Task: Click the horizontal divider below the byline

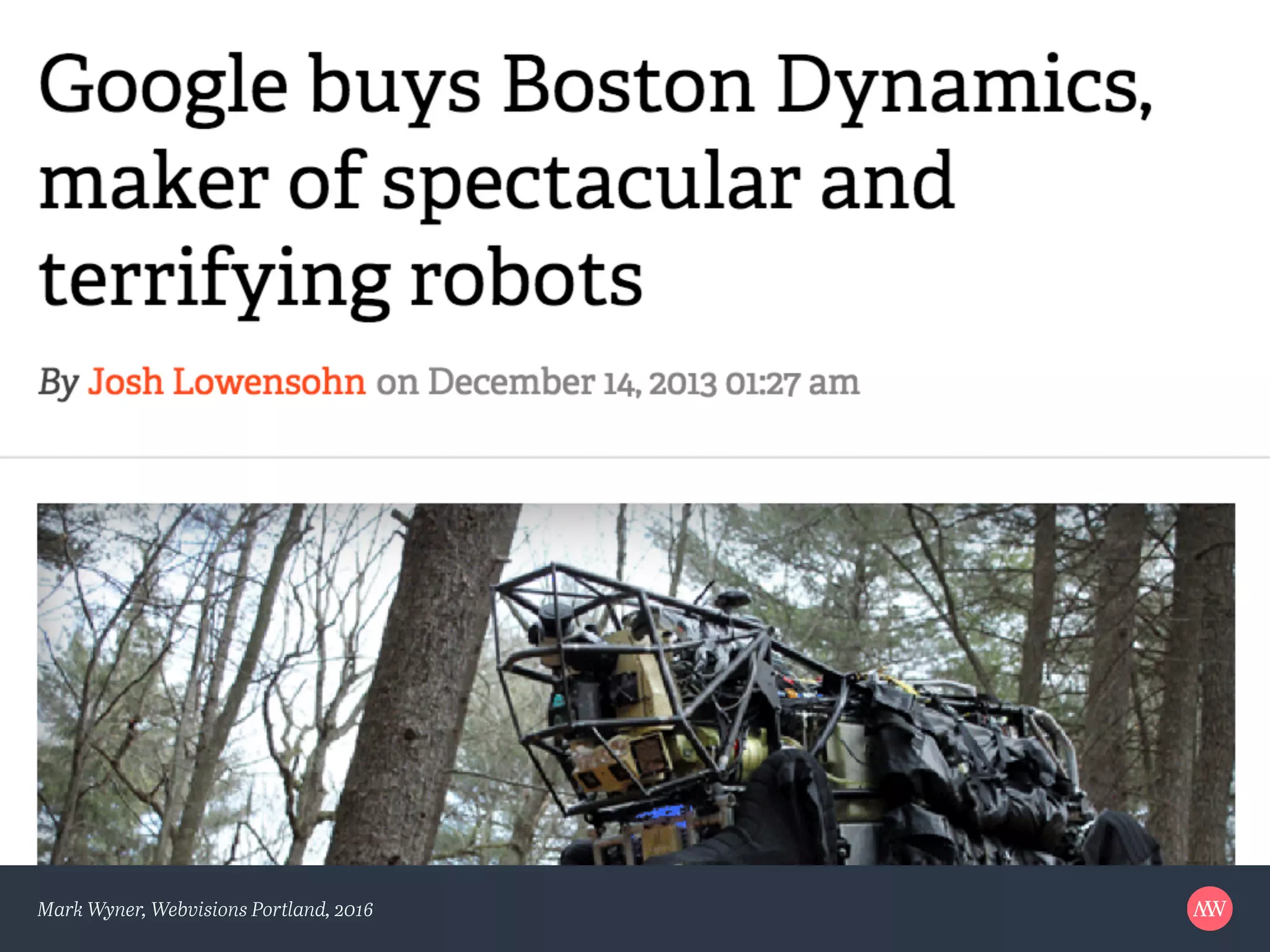Action: (x=635, y=457)
